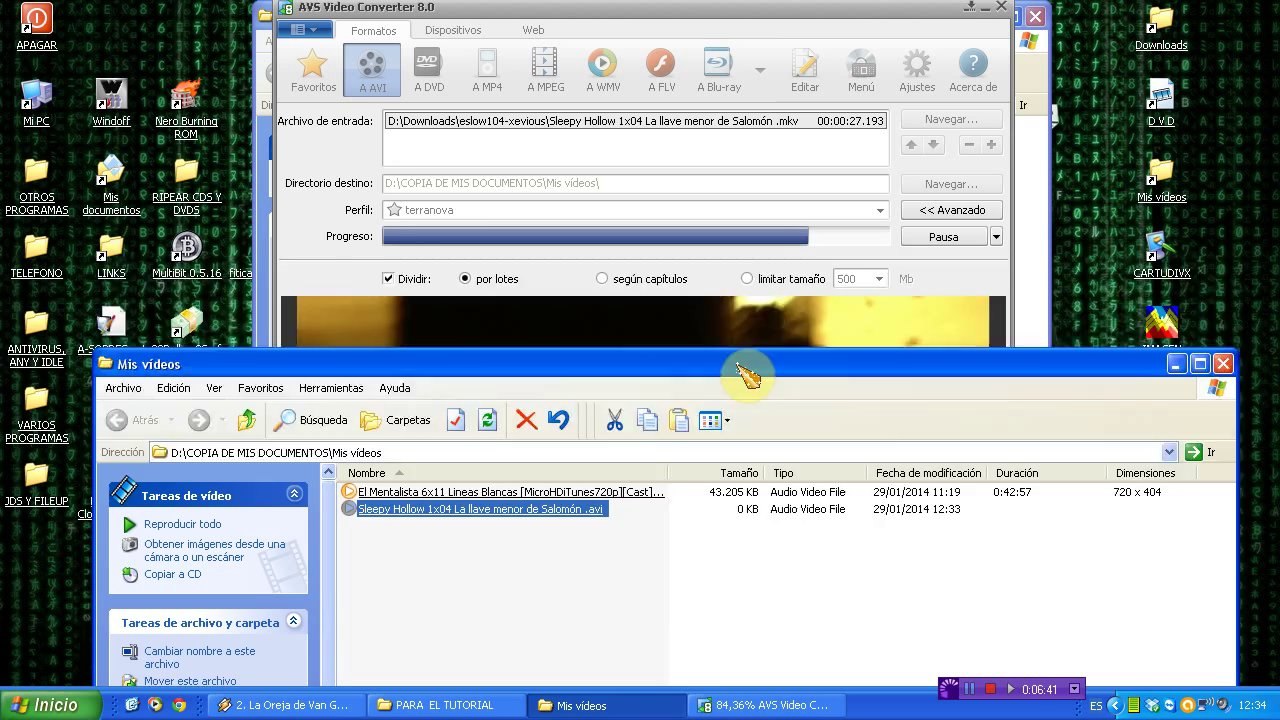This screenshot has width=1280, height=720.
Task: Open the Herramientas menu
Action: [331, 388]
